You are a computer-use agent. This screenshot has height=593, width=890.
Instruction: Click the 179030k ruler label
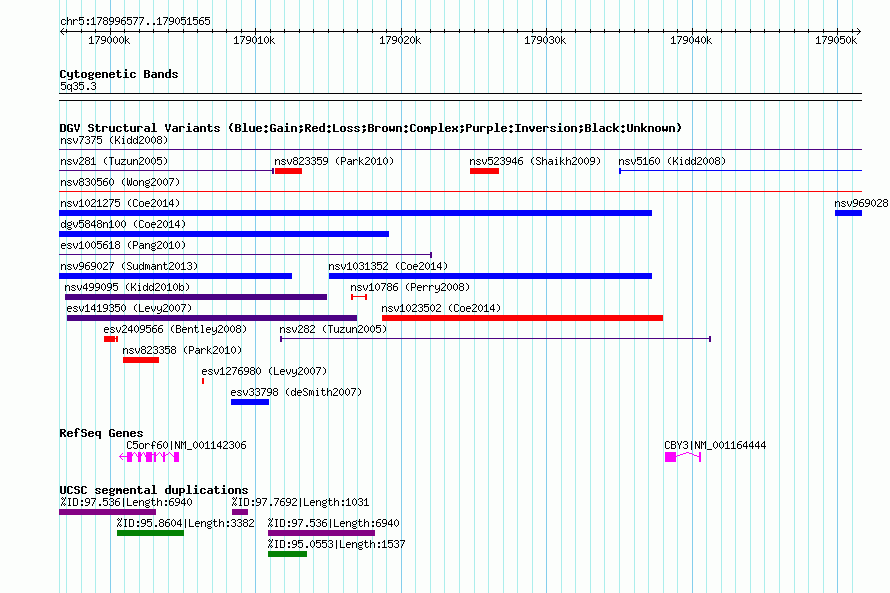545,40
